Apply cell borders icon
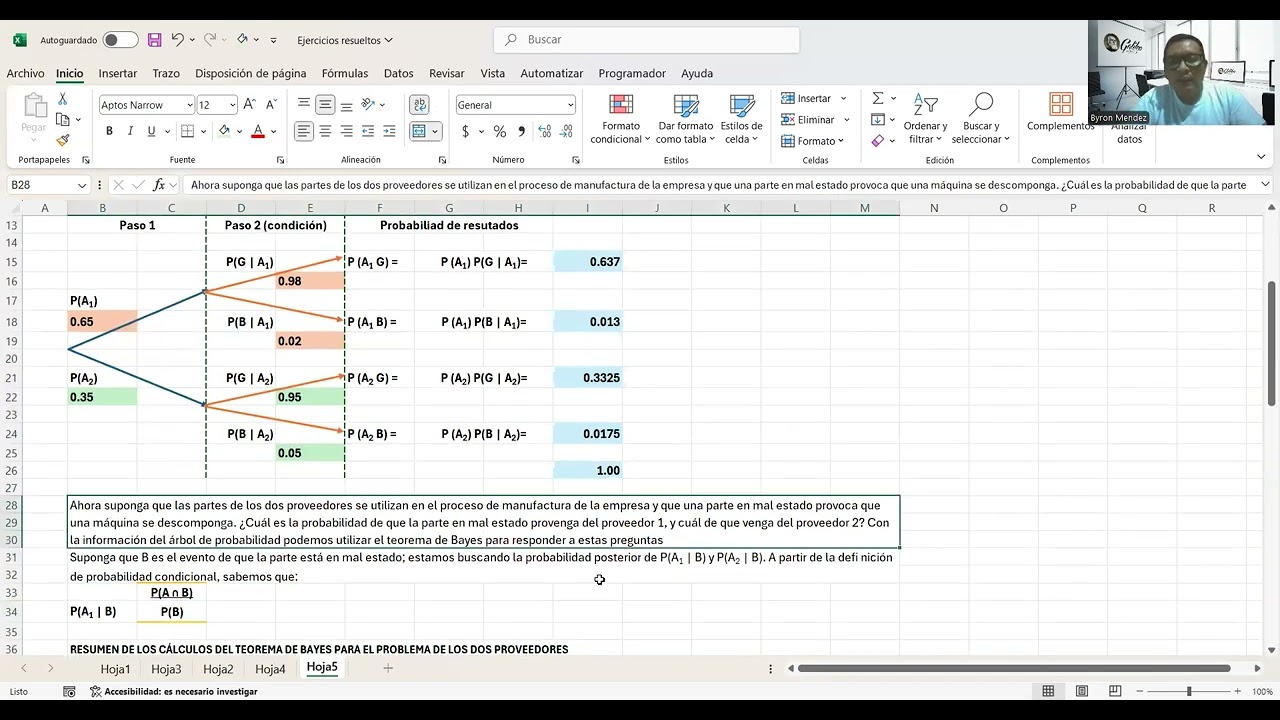The image size is (1280, 720). click(187, 131)
